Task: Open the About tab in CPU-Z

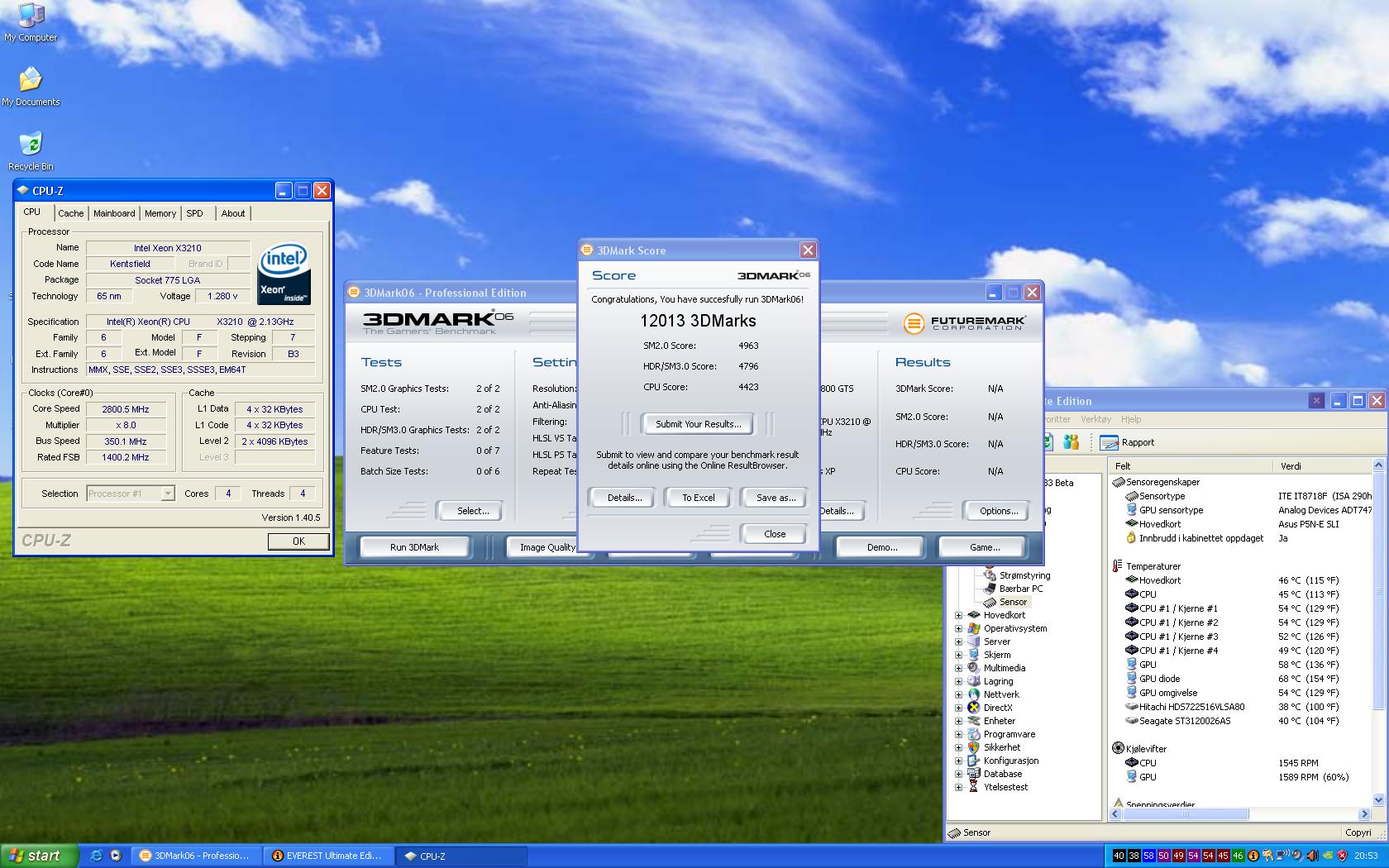Action: (233, 213)
